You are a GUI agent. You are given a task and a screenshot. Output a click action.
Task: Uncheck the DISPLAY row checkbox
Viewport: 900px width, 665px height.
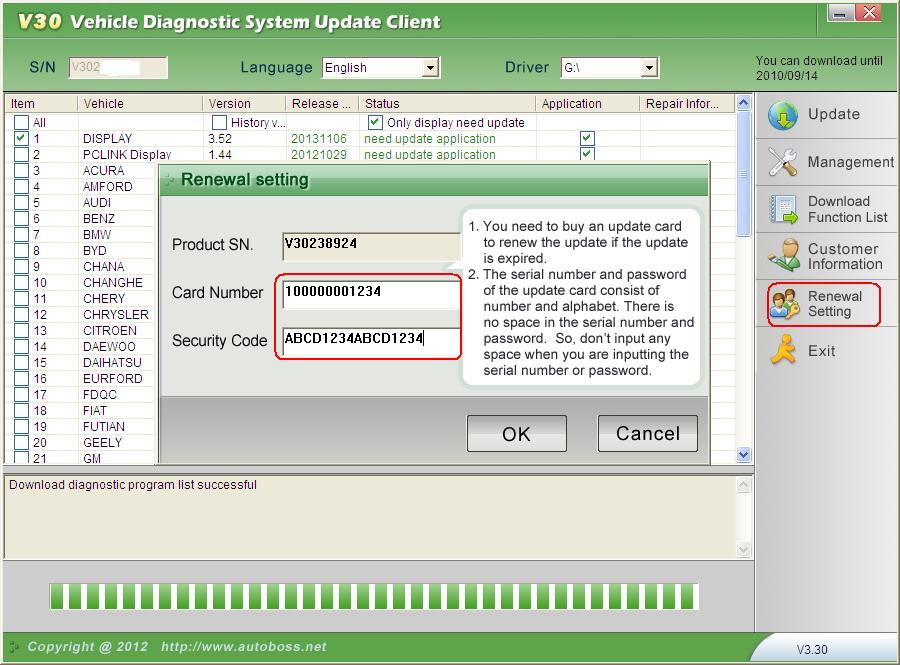point(21,138)
